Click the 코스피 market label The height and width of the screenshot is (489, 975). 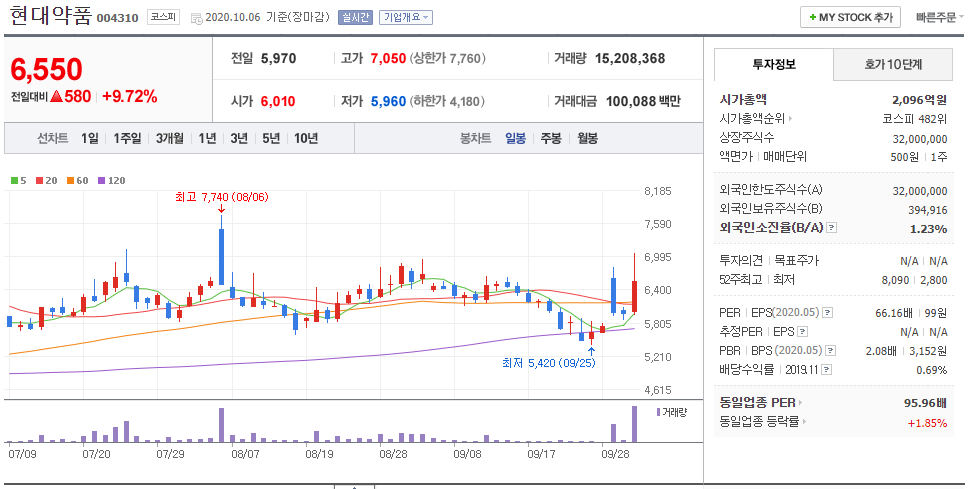(x=164, y=17)
